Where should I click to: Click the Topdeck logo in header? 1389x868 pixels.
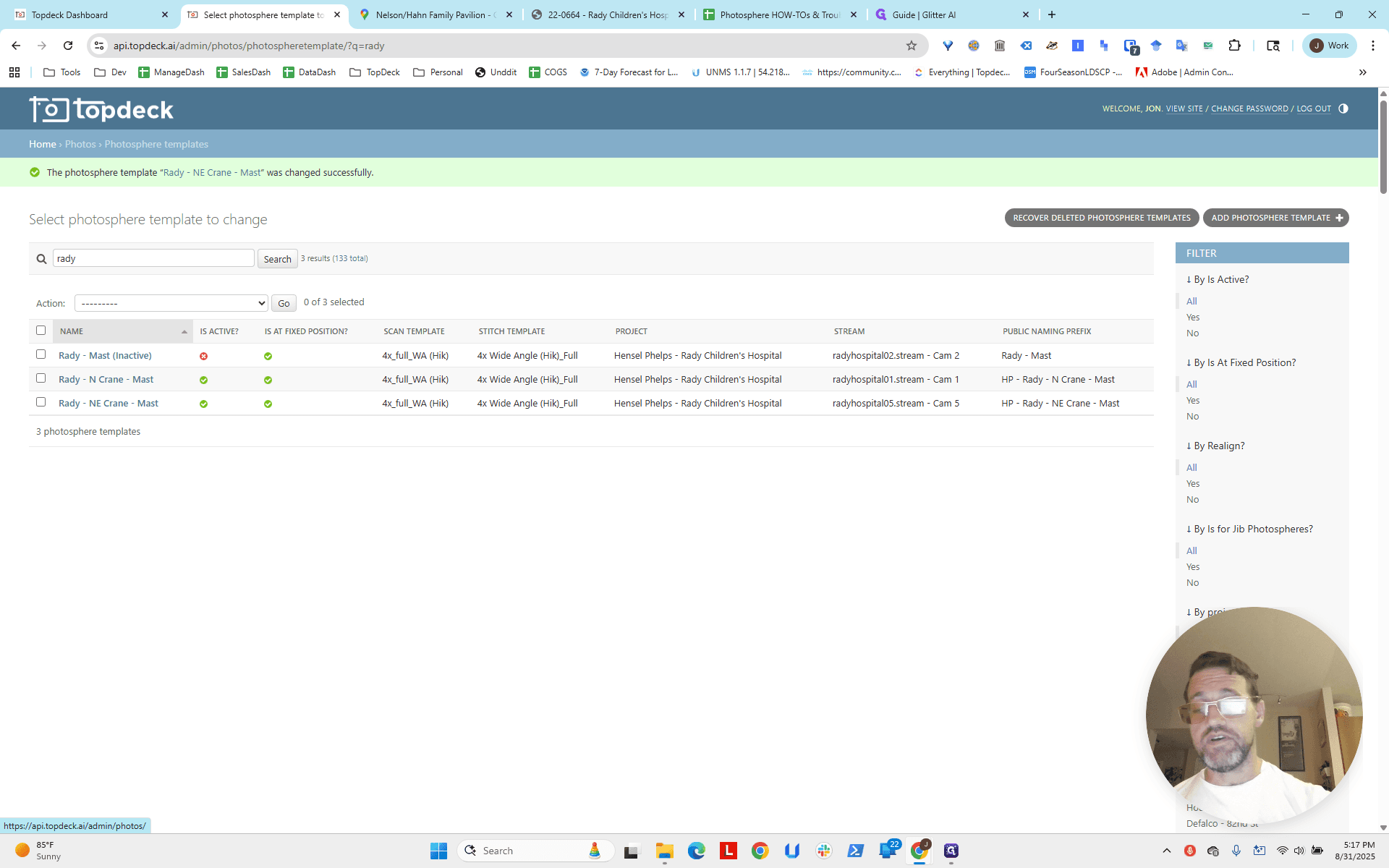click(101, 109)
